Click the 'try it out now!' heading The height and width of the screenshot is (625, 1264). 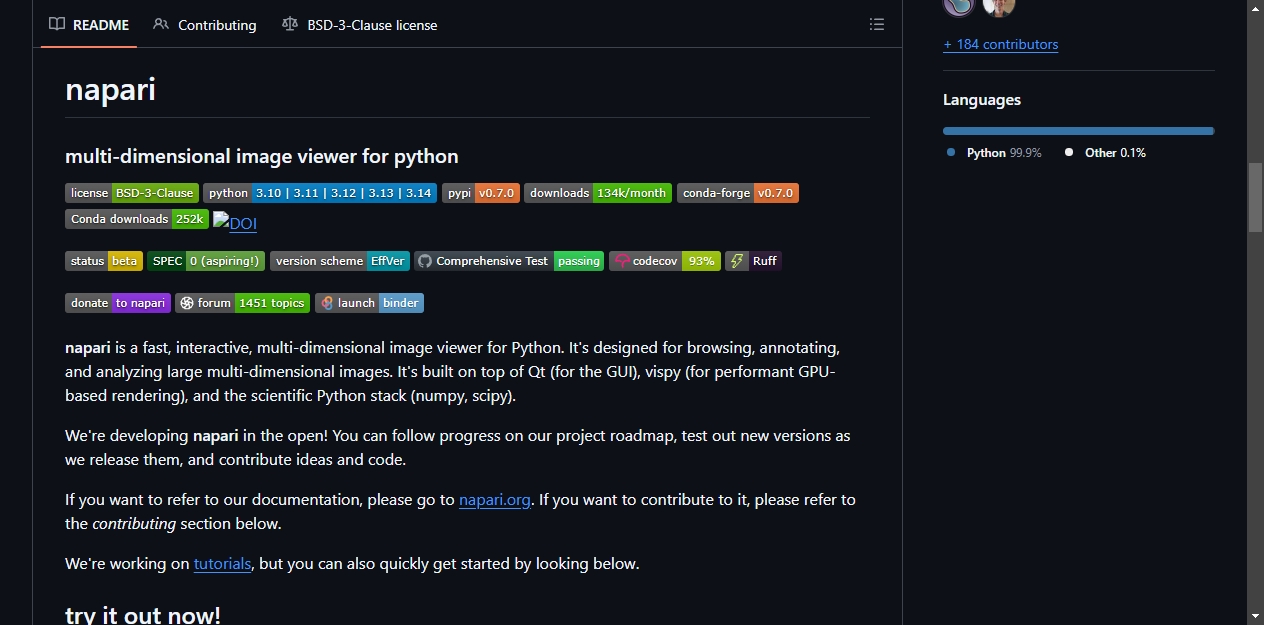143,614
